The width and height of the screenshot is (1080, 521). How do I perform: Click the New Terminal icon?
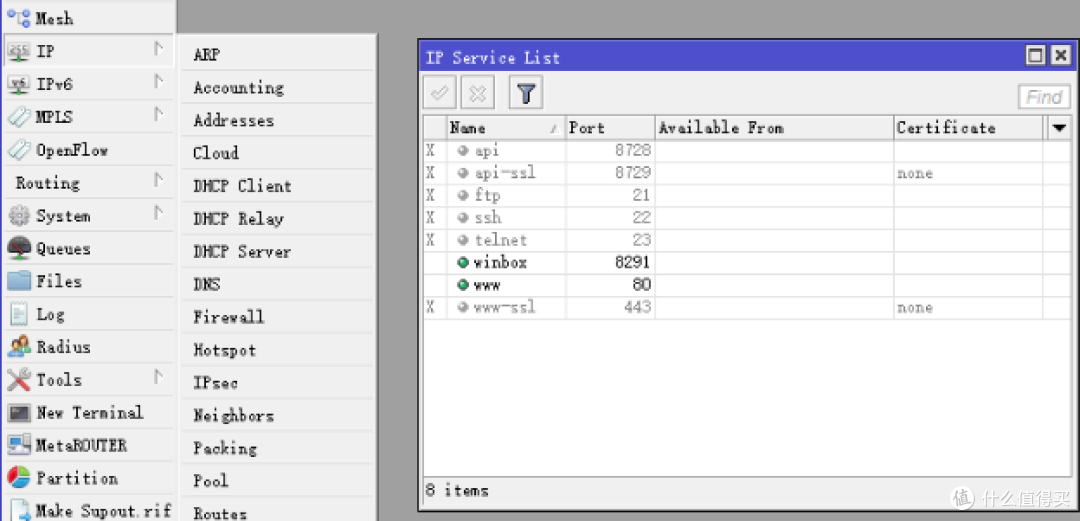pos(19,412)
